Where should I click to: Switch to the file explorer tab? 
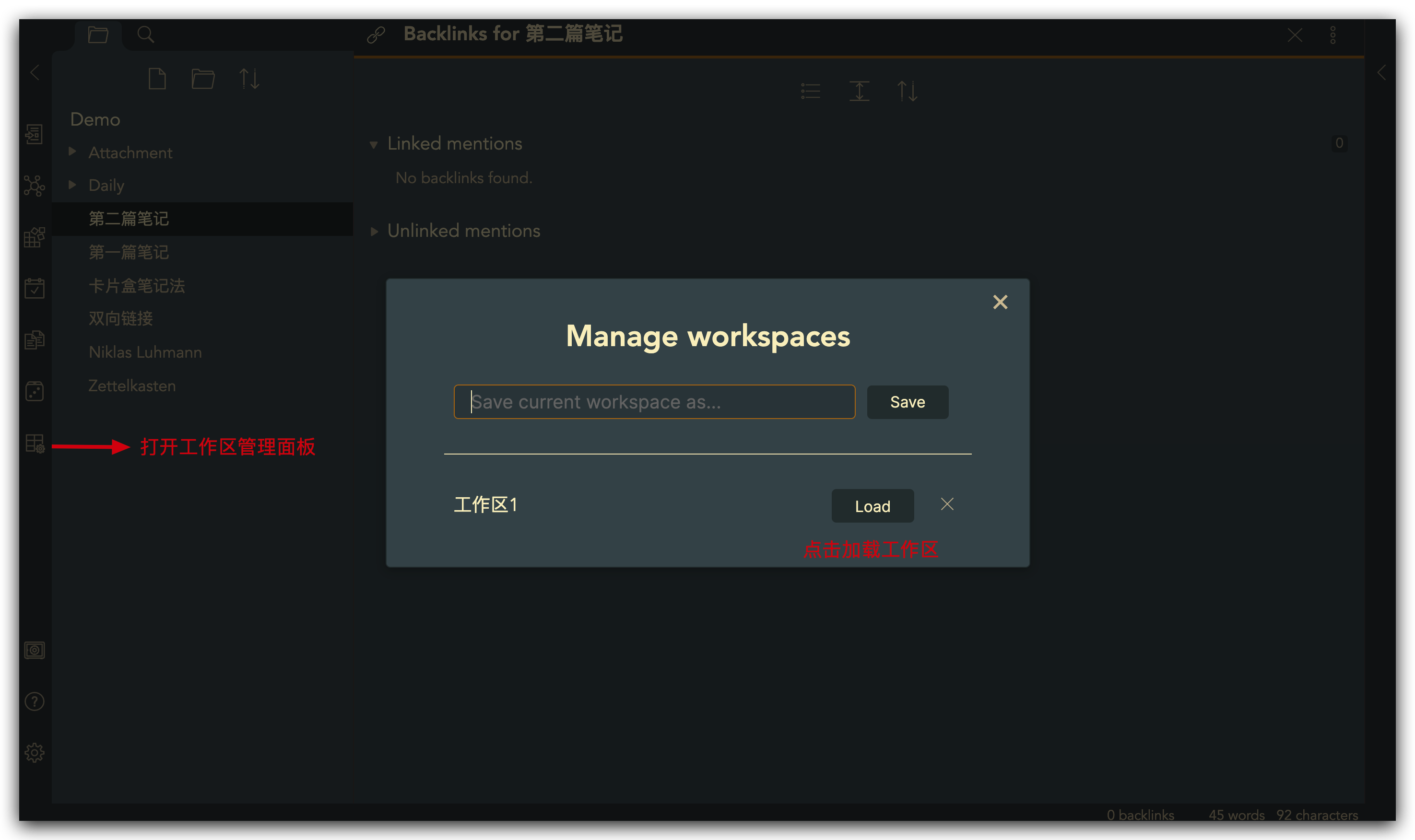coord(98,35)
